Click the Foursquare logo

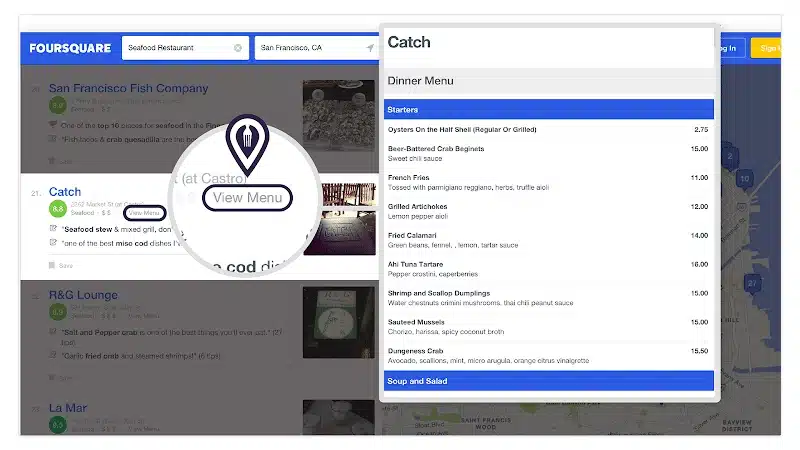tap(68, 48)
